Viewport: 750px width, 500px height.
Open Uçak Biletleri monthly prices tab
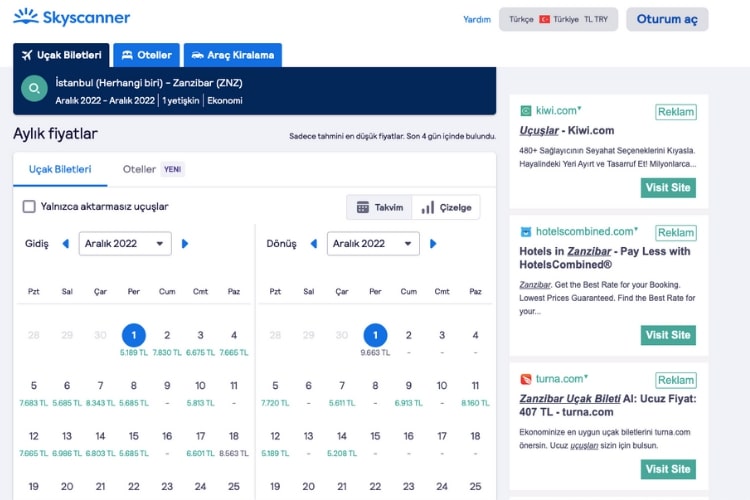point(60,169)
